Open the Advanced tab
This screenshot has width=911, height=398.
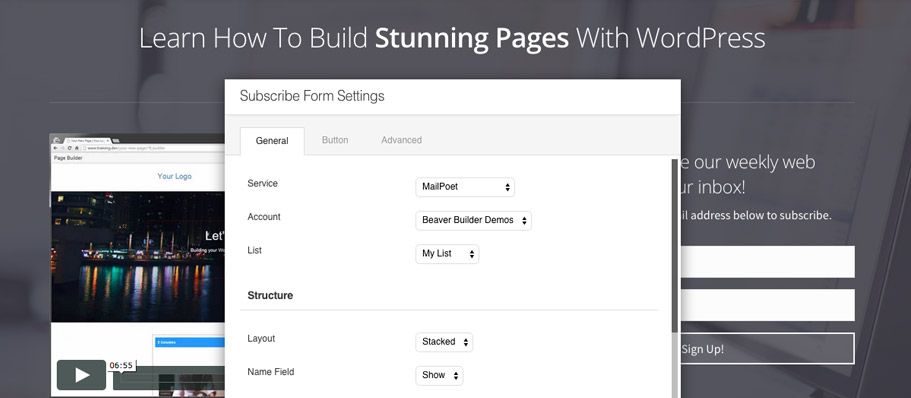point(401,140)
